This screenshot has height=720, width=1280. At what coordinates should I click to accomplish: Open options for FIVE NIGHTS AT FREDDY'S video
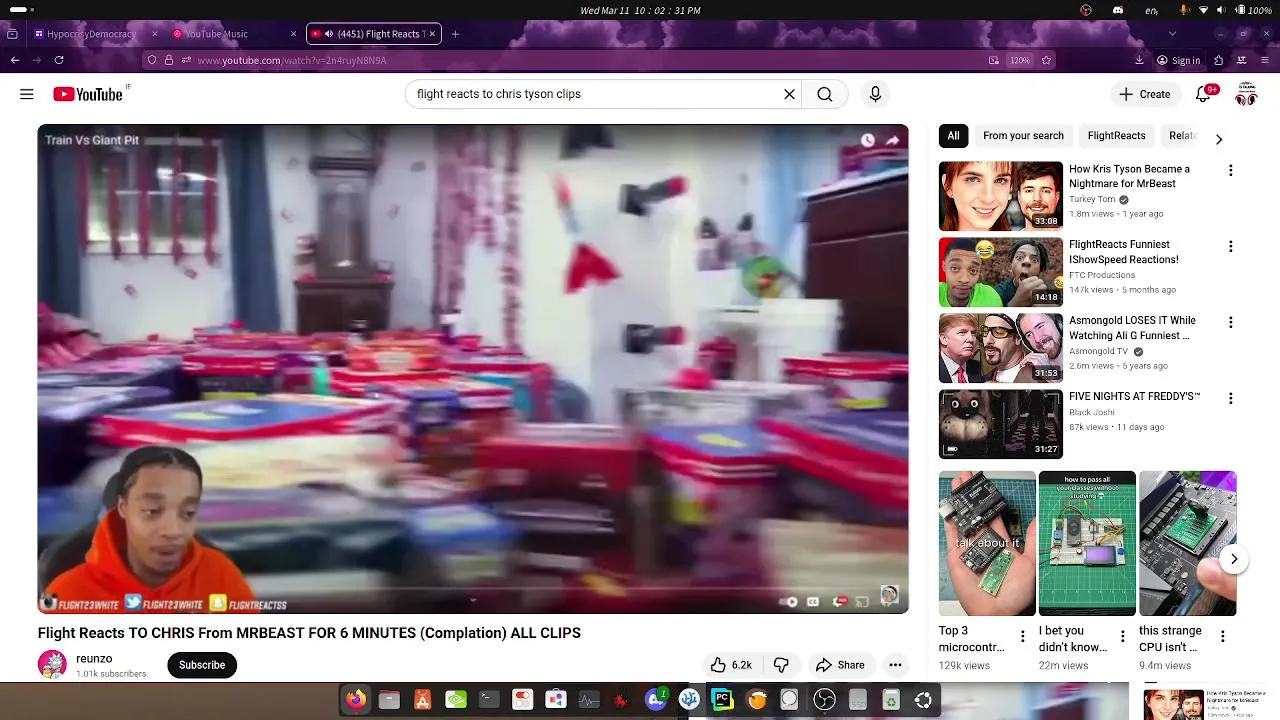[x=1230, y=398]
